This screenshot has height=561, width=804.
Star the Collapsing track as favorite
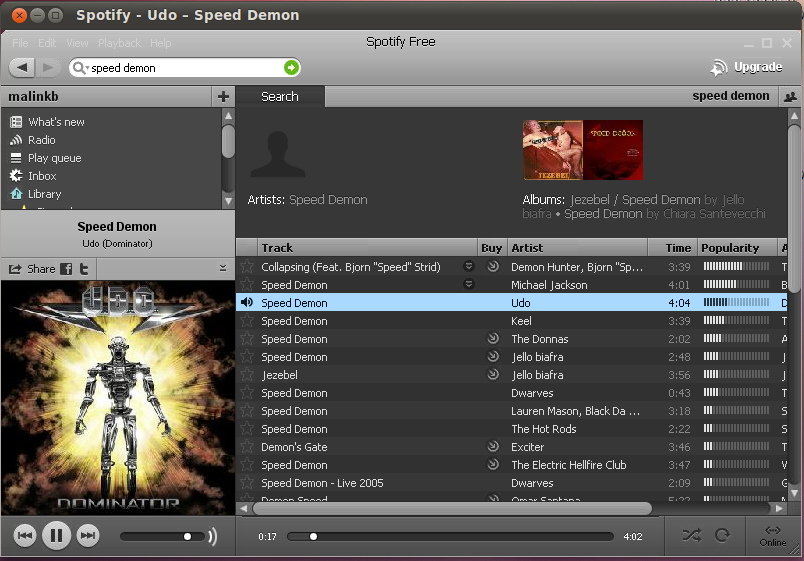pyautogui.click(x=247, y=267)
